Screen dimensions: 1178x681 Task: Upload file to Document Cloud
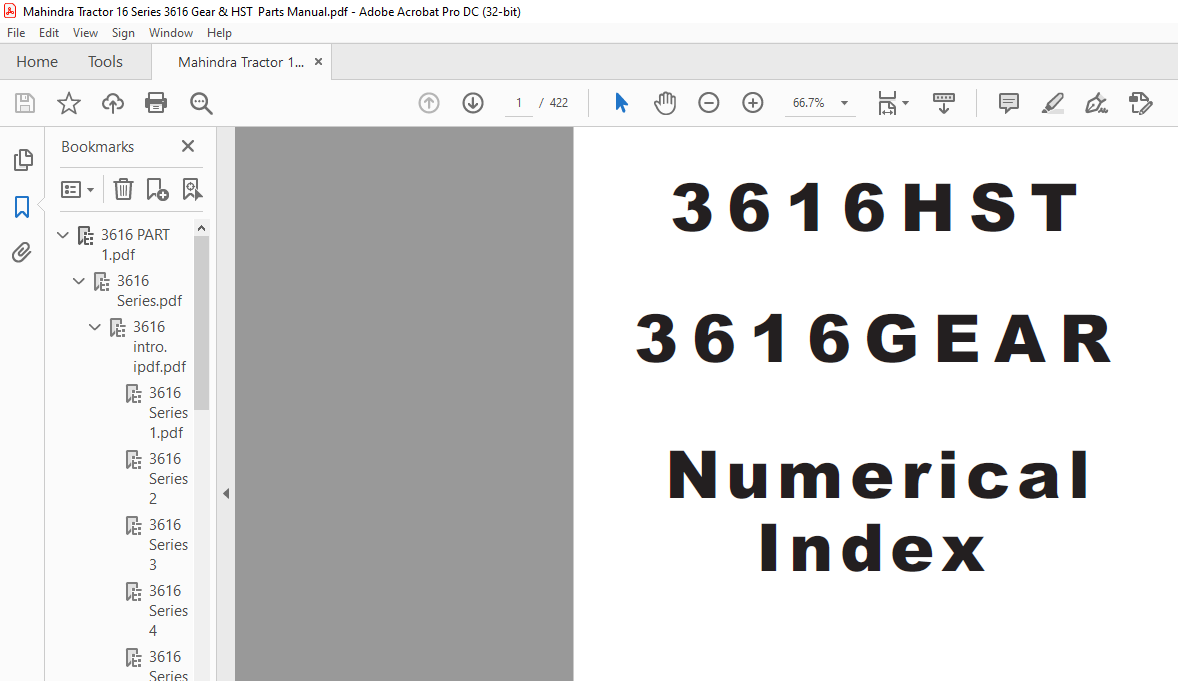click(113, 103)
